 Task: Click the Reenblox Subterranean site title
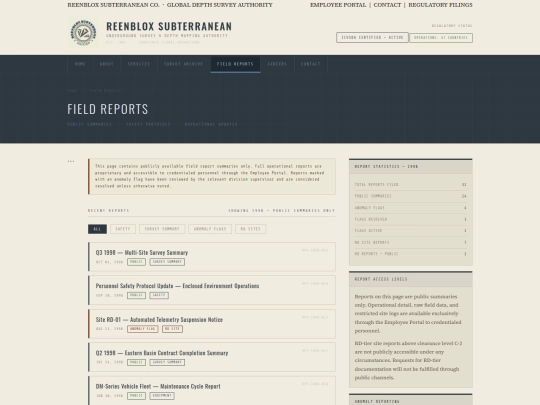click(169, 27)
